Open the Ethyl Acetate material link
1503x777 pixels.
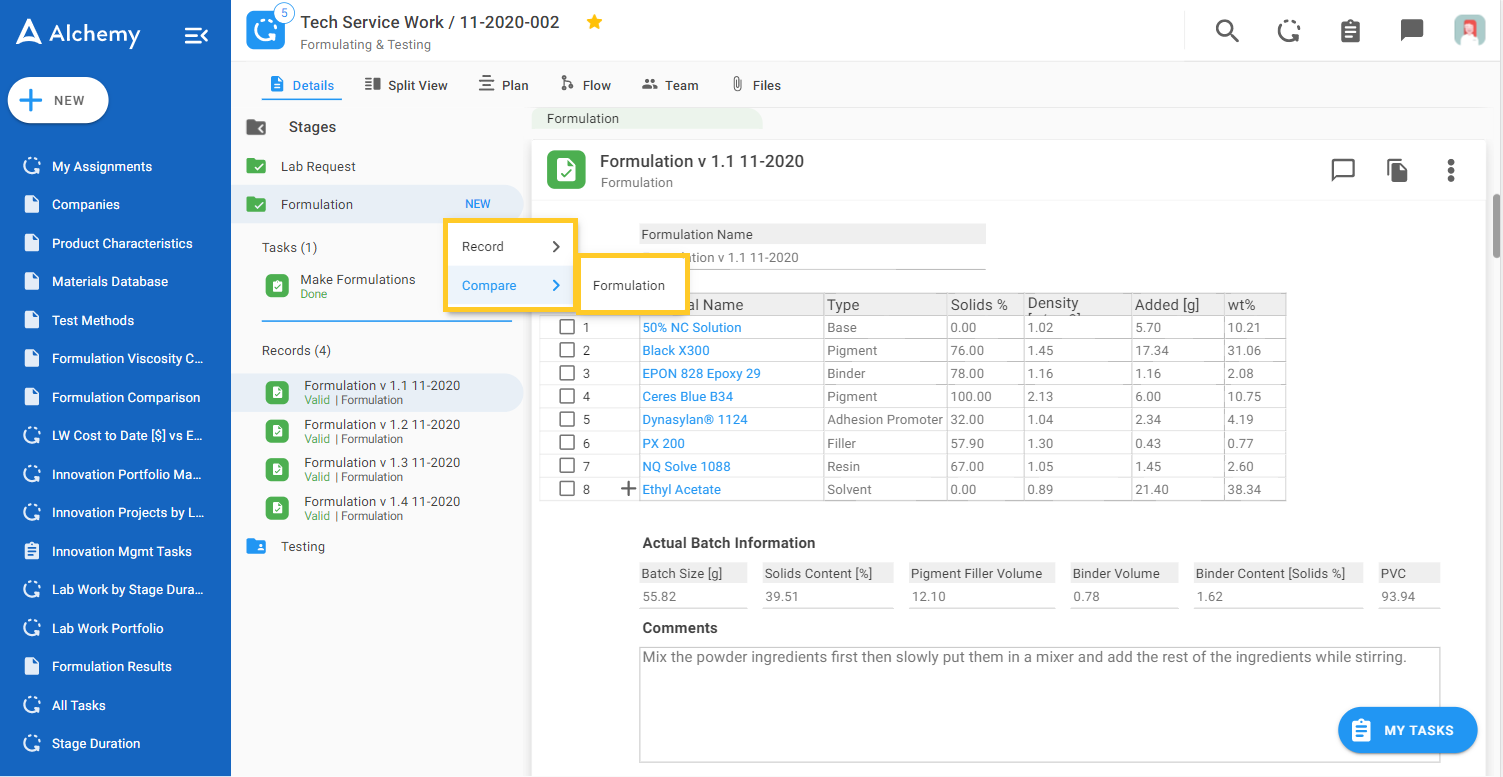coord(682,489)
